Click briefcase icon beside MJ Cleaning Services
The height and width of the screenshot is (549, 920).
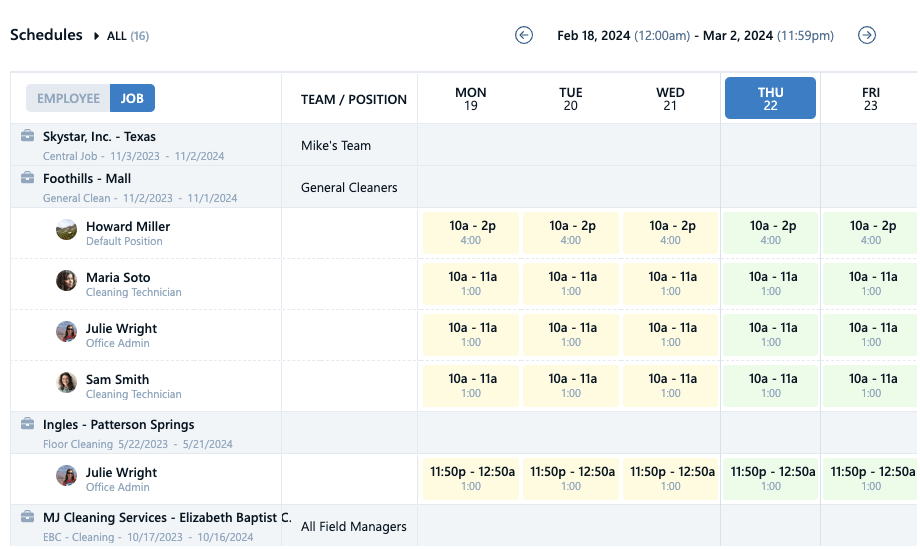point(28,517)
